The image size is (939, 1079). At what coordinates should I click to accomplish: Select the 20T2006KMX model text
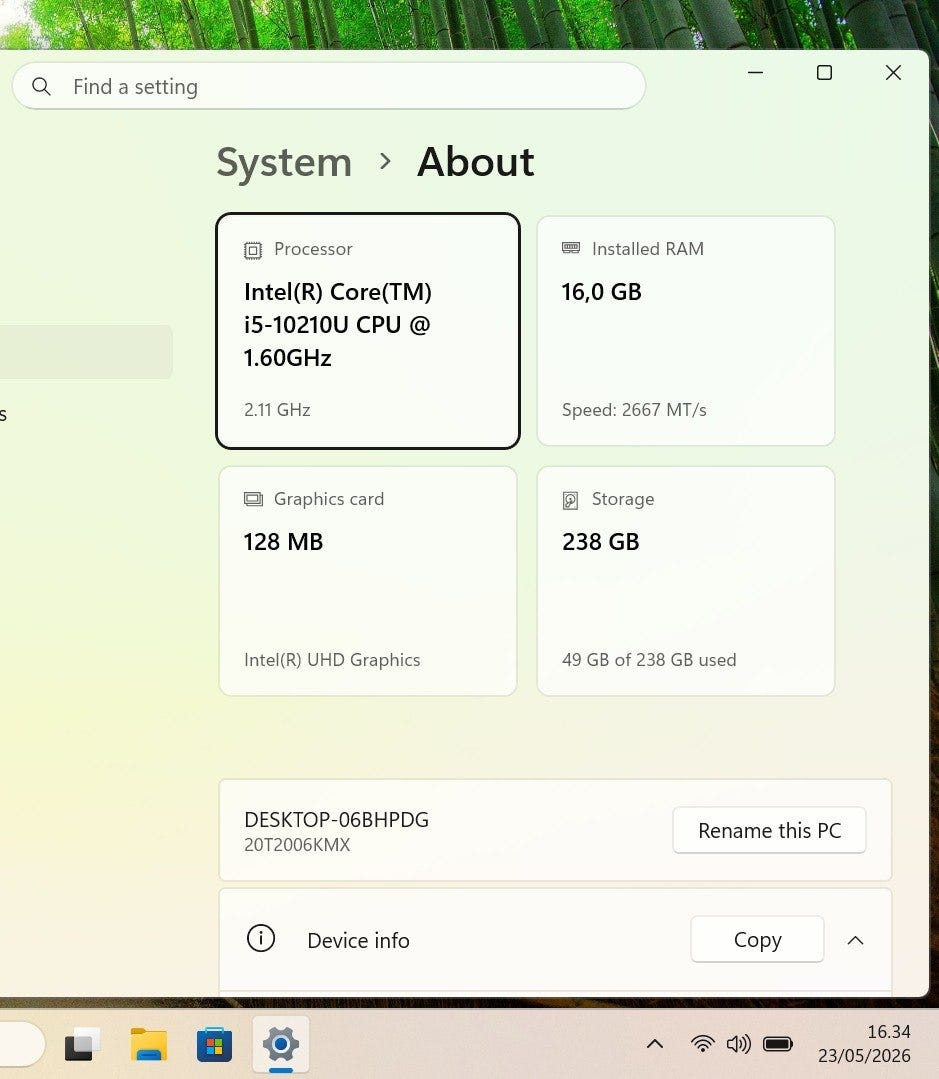[x=297, y=845]
